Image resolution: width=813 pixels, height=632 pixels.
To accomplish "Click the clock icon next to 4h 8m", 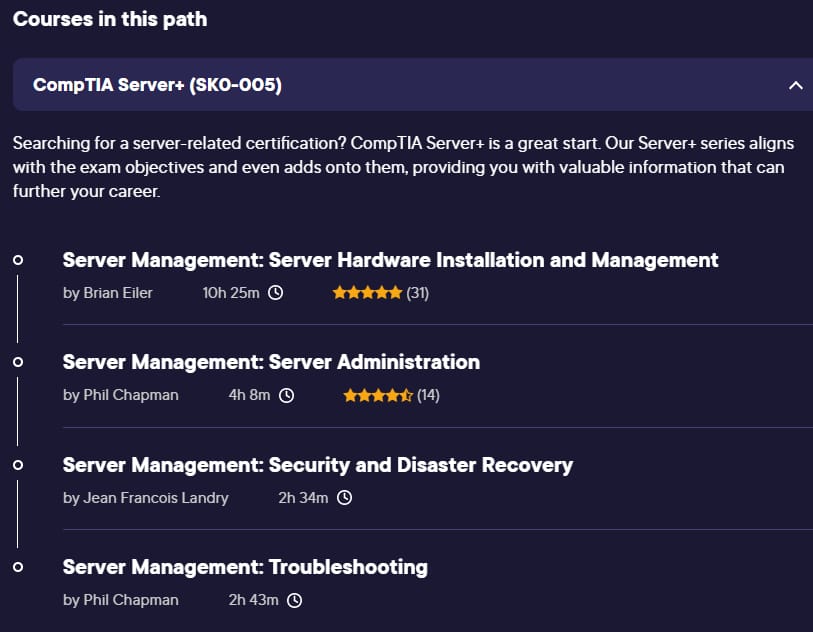I will pyautogui.click(x=286, y=396).
